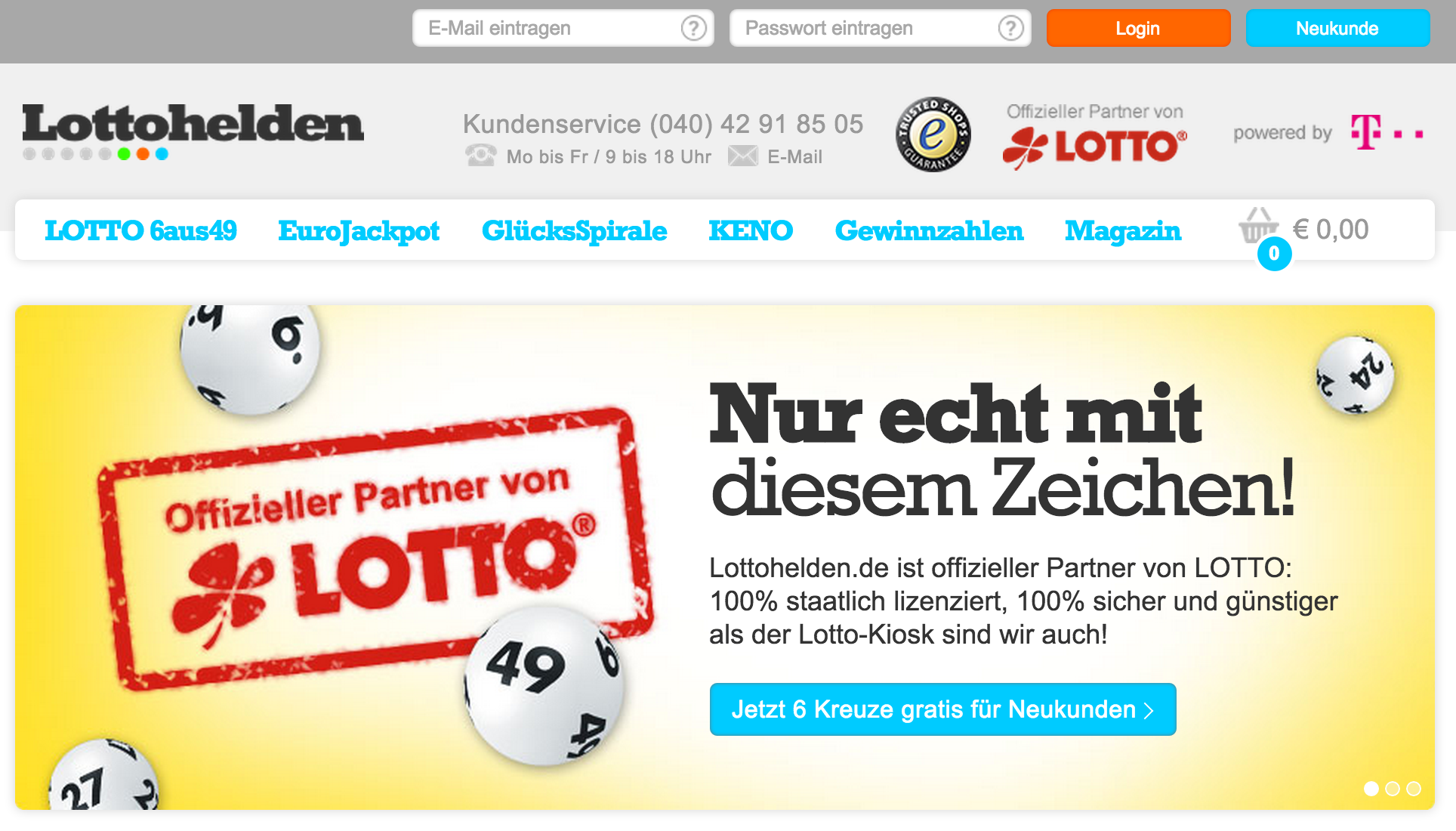Open the LOTTO 6aus49 menu

pyautogui.click(x=140, y=230)
